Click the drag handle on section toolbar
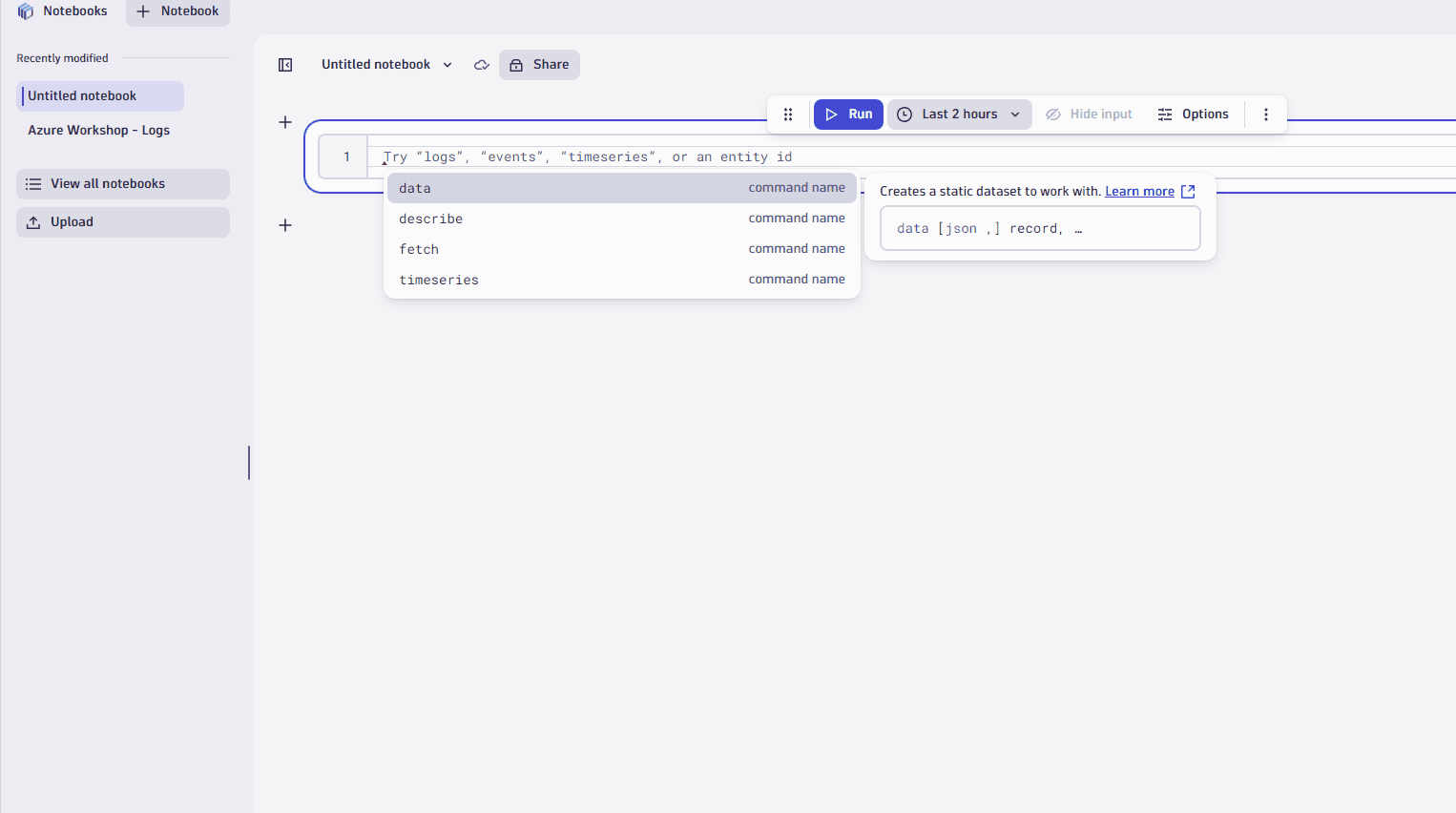The image size is (1456, 813). pos(788,115)
